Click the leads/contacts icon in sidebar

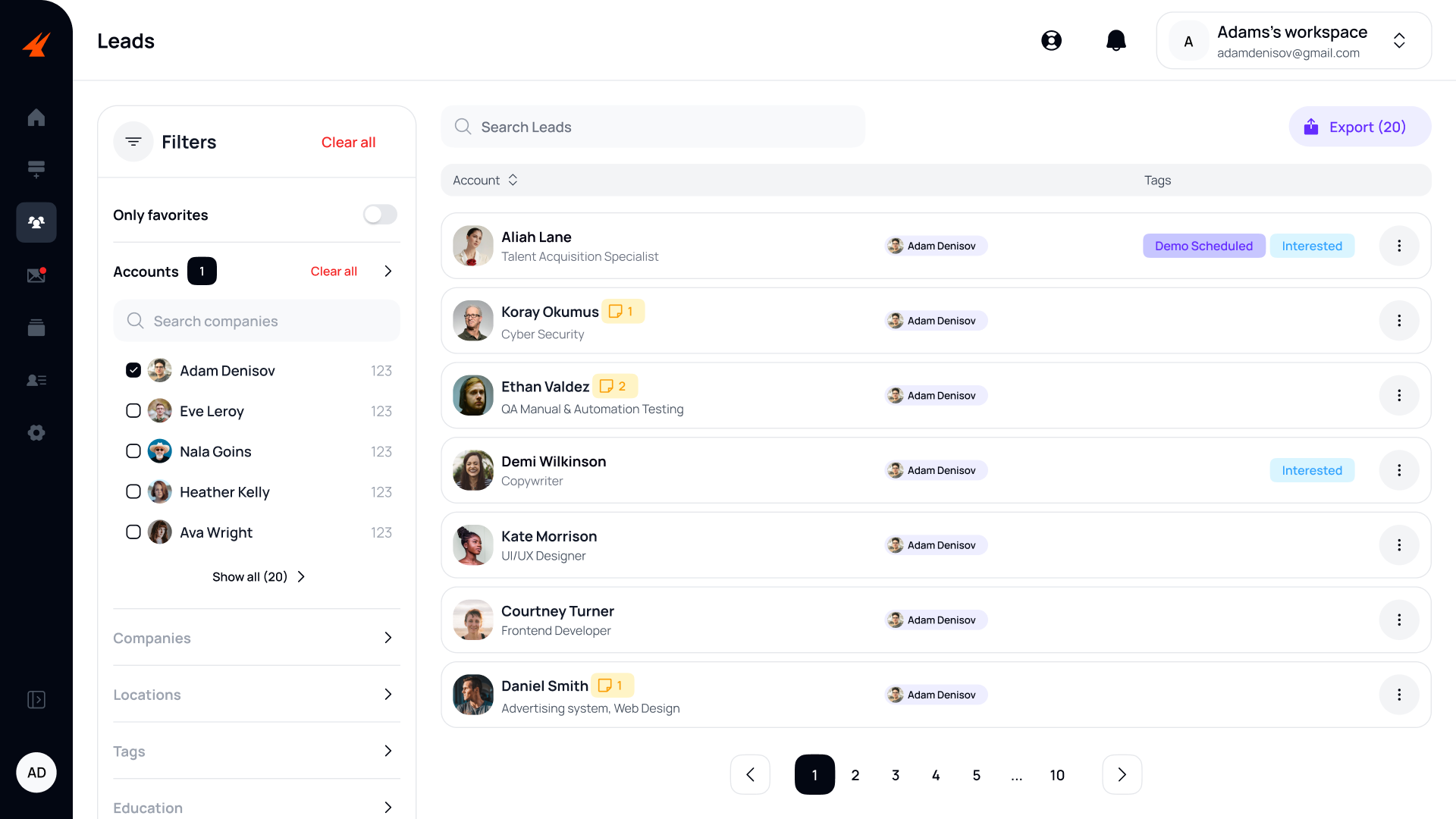coord(37,221)
